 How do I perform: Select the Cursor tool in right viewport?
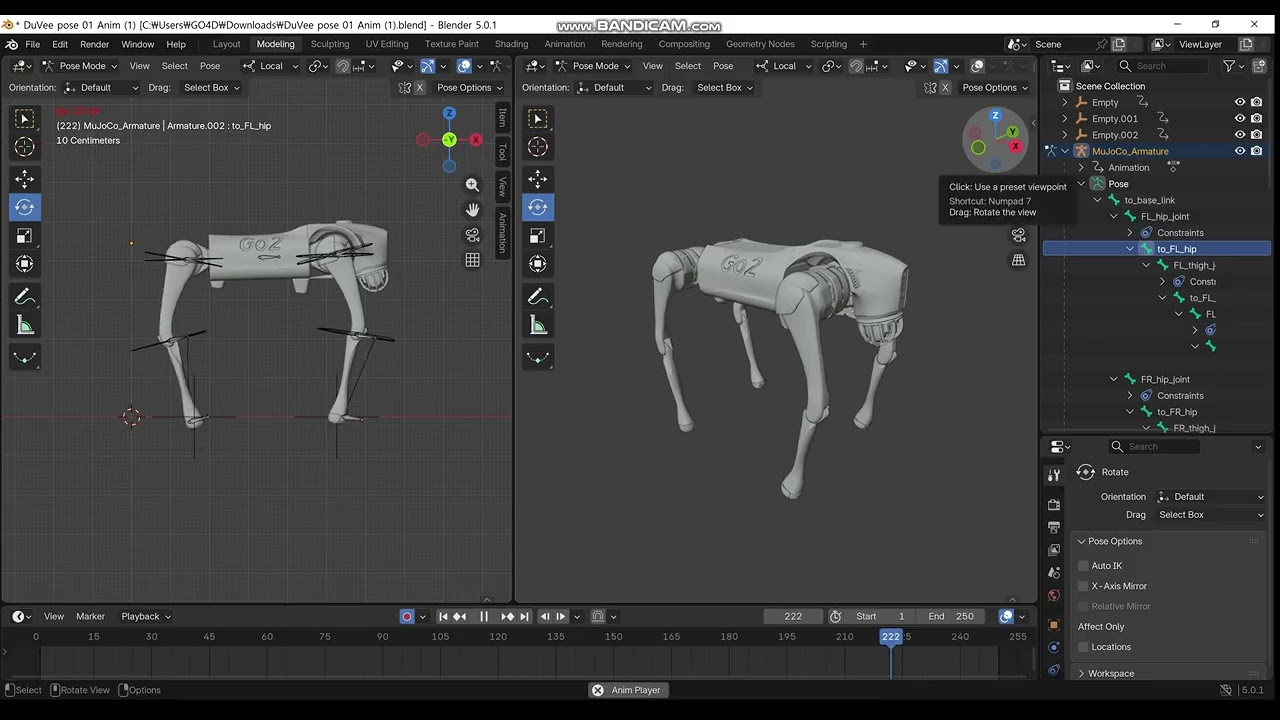[x=538, y=147]
